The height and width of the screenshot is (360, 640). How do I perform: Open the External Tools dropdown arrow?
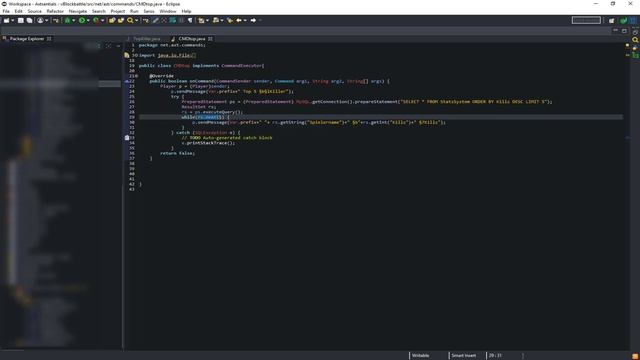click(102, 20)
